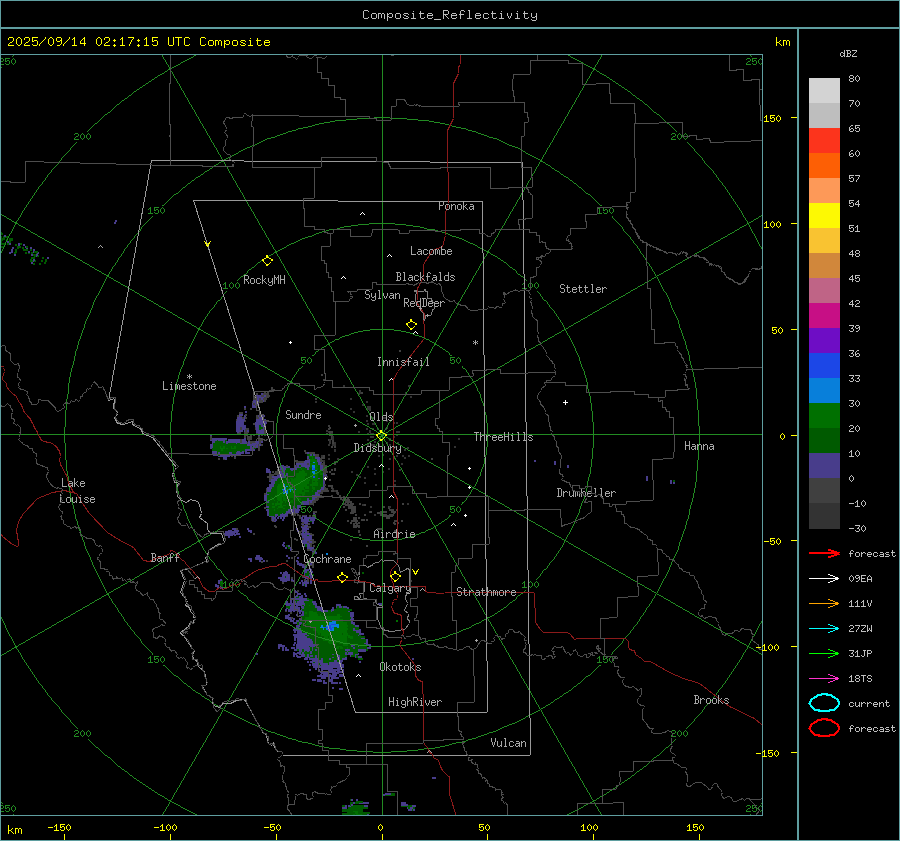Click the yellow diamond marker below RedDeer
900x841 pixels.
point(411,324)
